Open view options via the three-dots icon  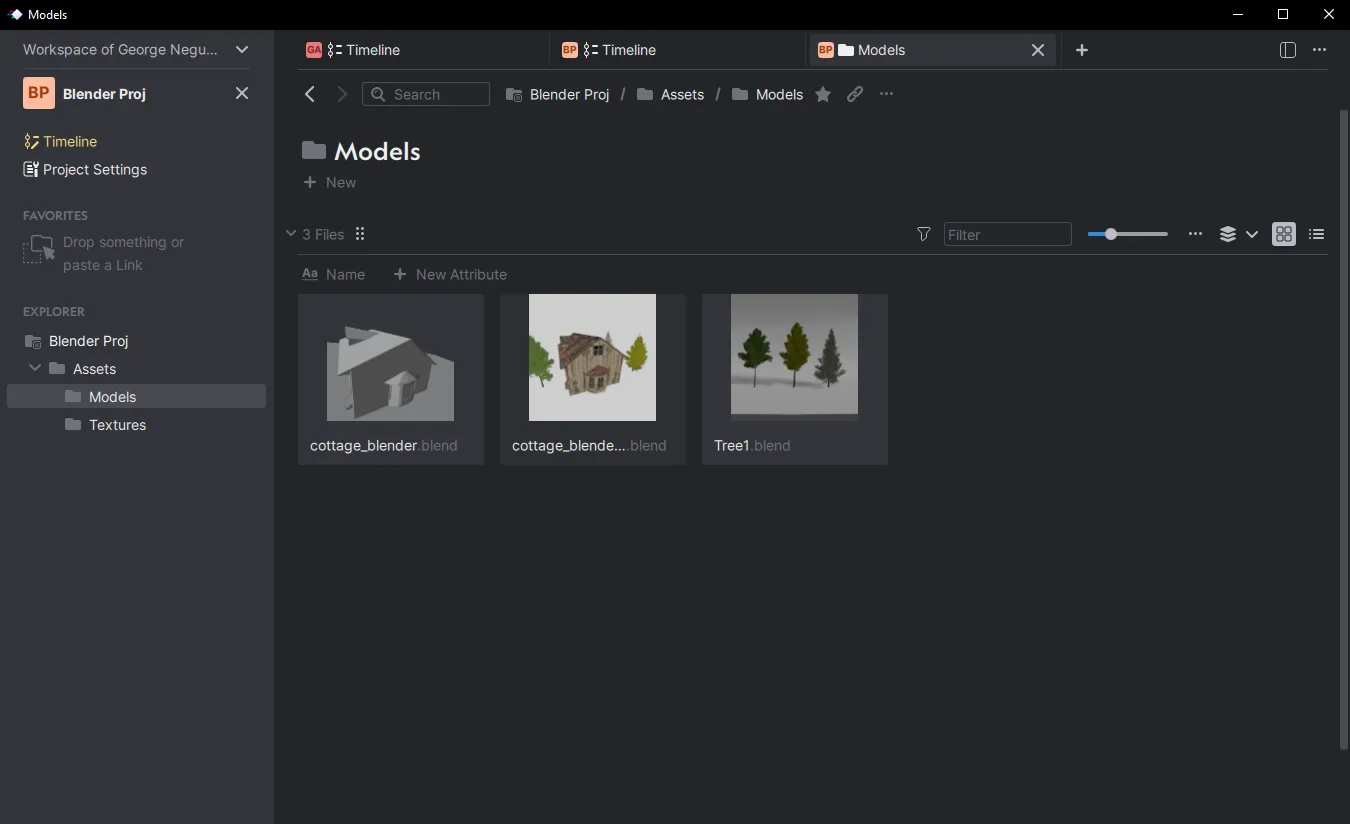pyautogui.click(x=1195, y=234)
